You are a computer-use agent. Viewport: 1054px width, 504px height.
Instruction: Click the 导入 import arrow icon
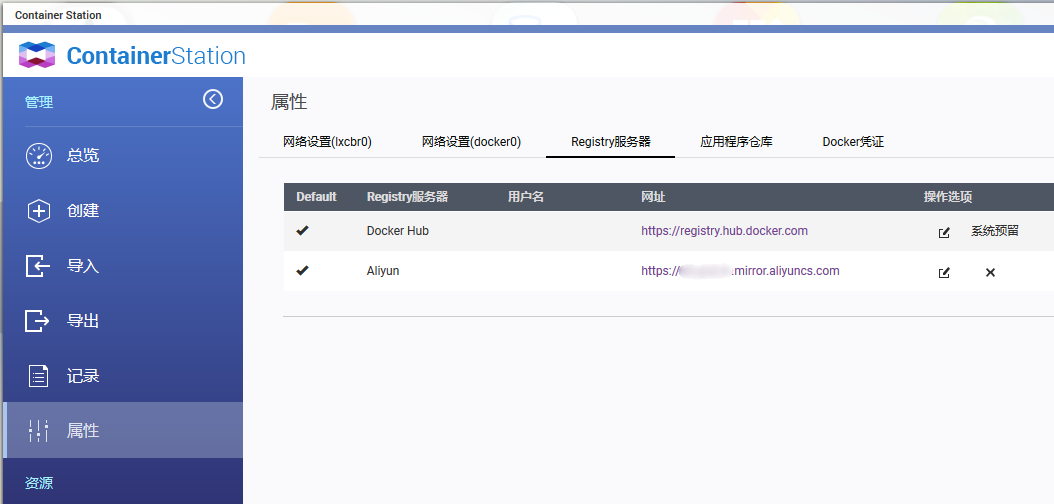click(38, 266)
